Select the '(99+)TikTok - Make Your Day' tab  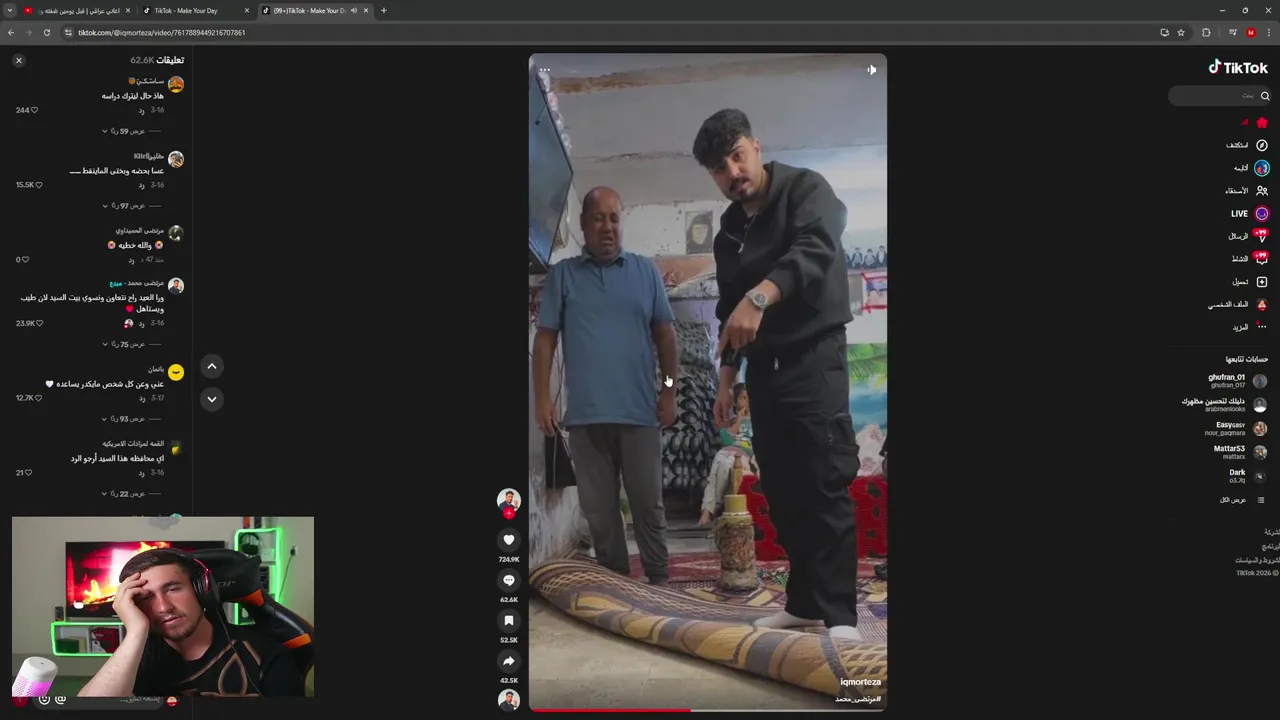(x=315, y=10)
